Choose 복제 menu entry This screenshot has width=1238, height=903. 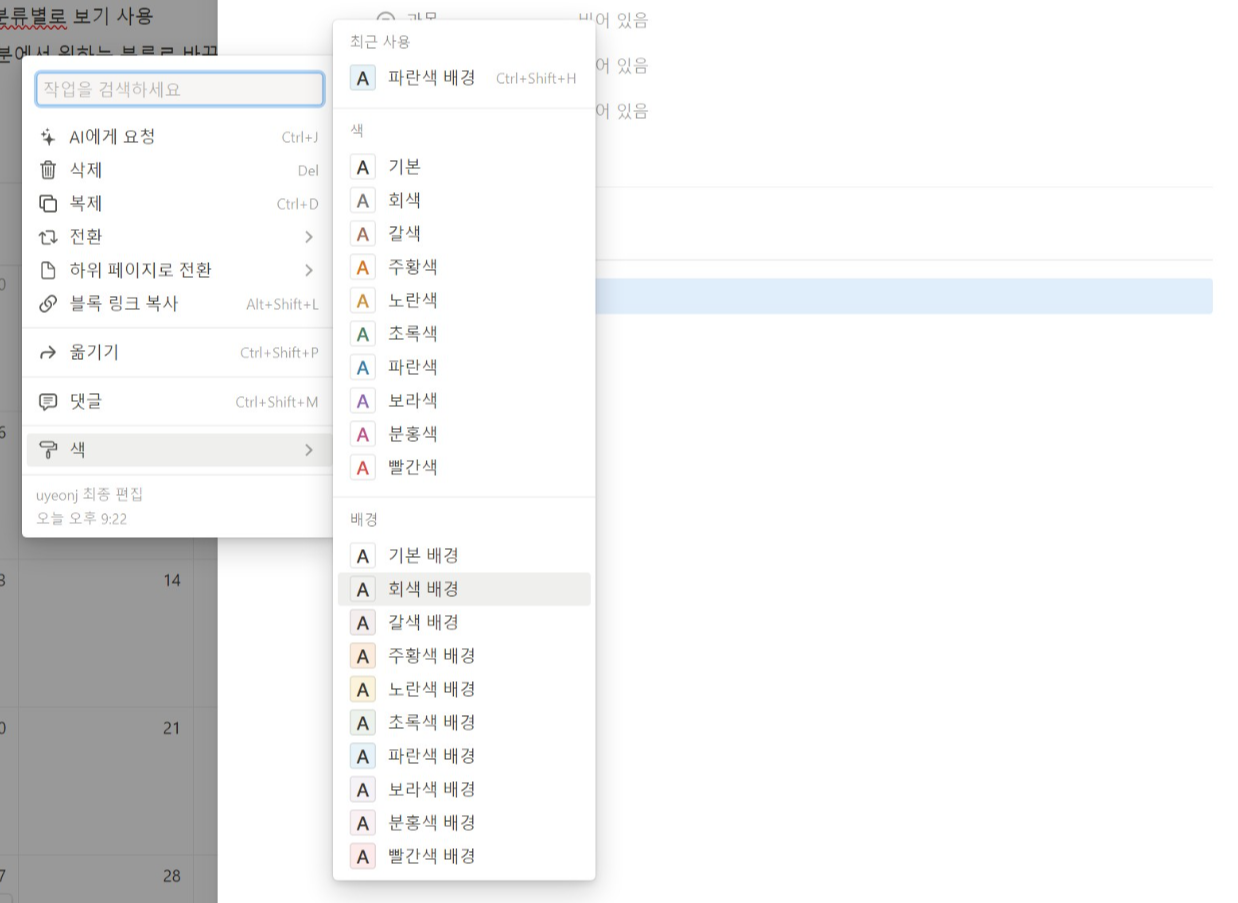[x=179, y=203]
